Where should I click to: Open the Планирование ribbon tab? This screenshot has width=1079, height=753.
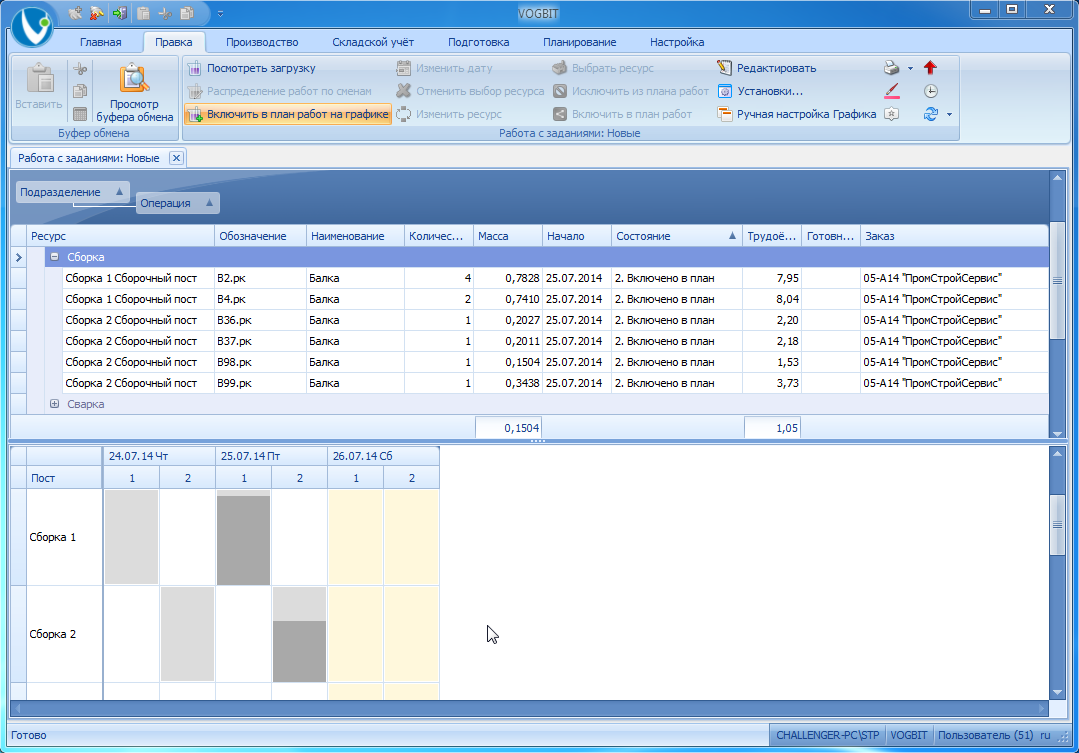pos(579,42)
